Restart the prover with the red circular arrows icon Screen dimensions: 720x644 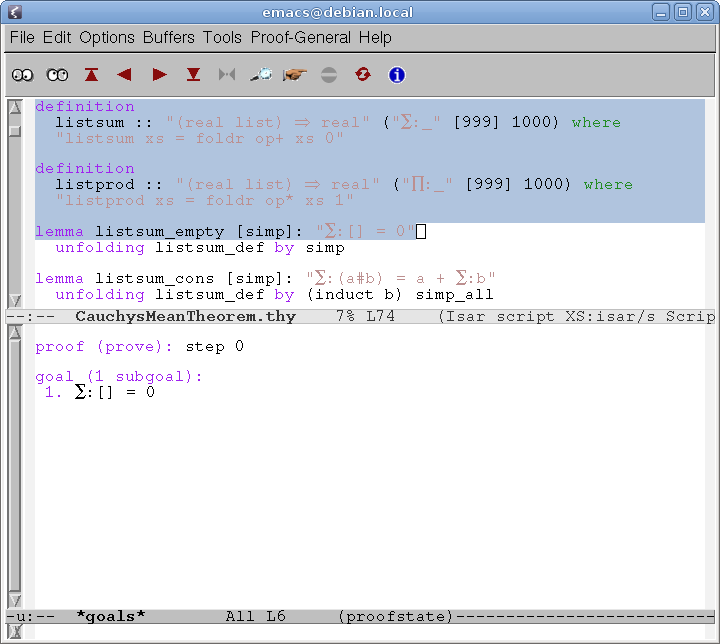362,75
